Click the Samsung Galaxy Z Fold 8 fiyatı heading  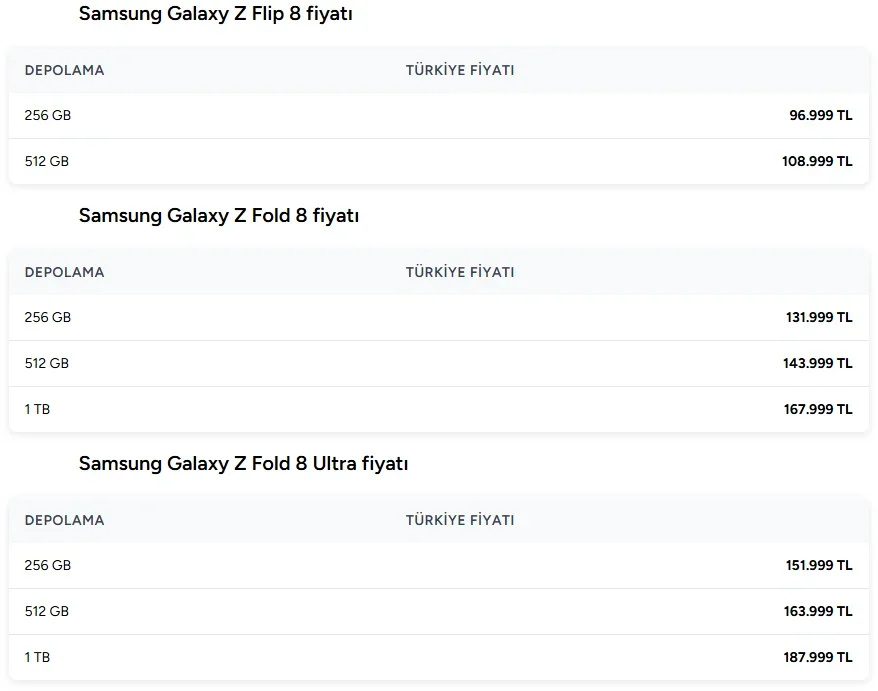[x=219, y=216]
